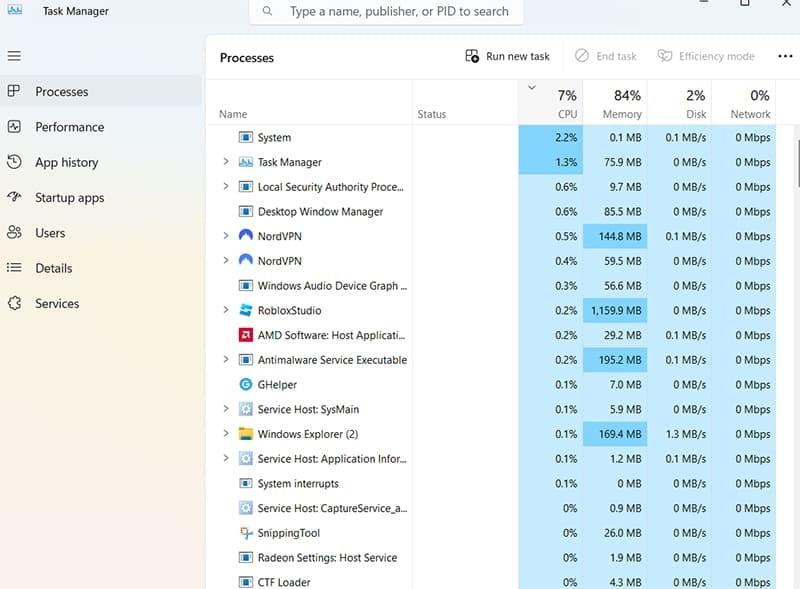Switch to the Performance page
The height and width of the screenshot is (589, 800).
point(101,127)
